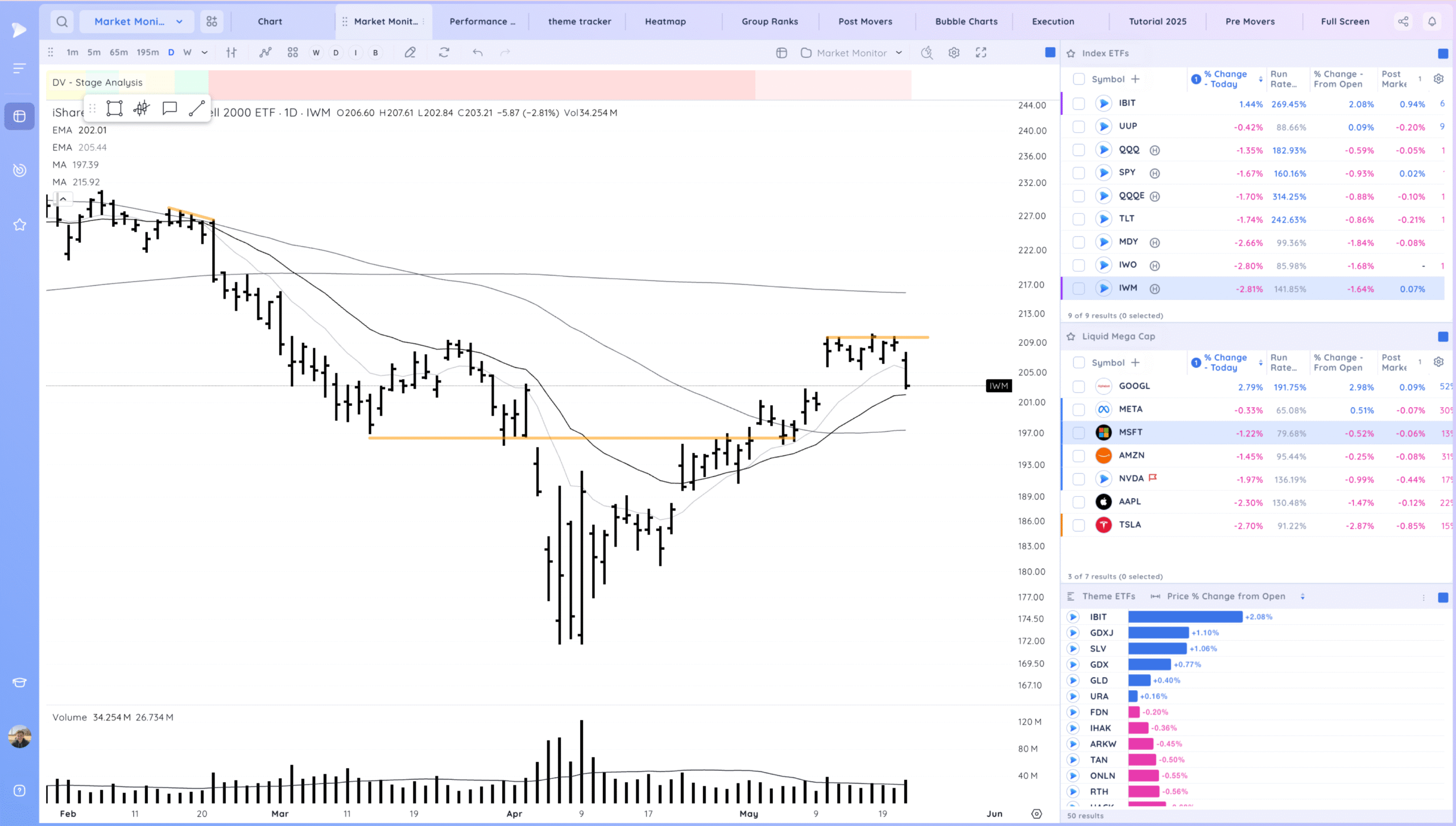
Task: Check the GOOGL row checkbox
Action: point(1078,387)
